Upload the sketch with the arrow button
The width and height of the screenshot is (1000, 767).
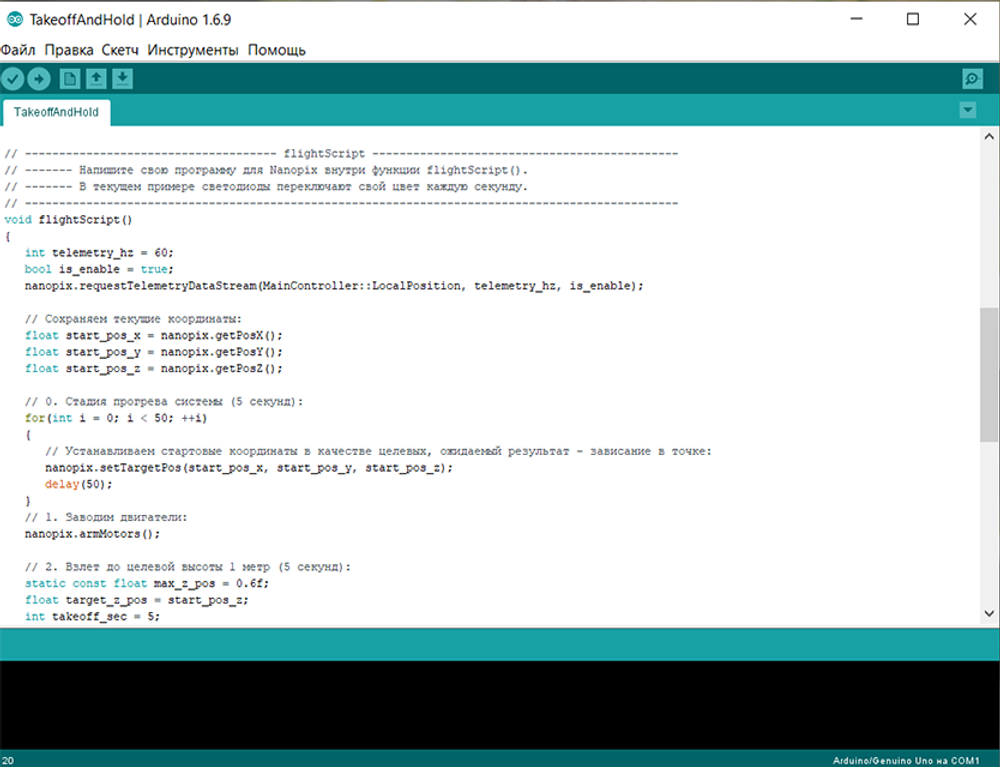coord(38,78)
